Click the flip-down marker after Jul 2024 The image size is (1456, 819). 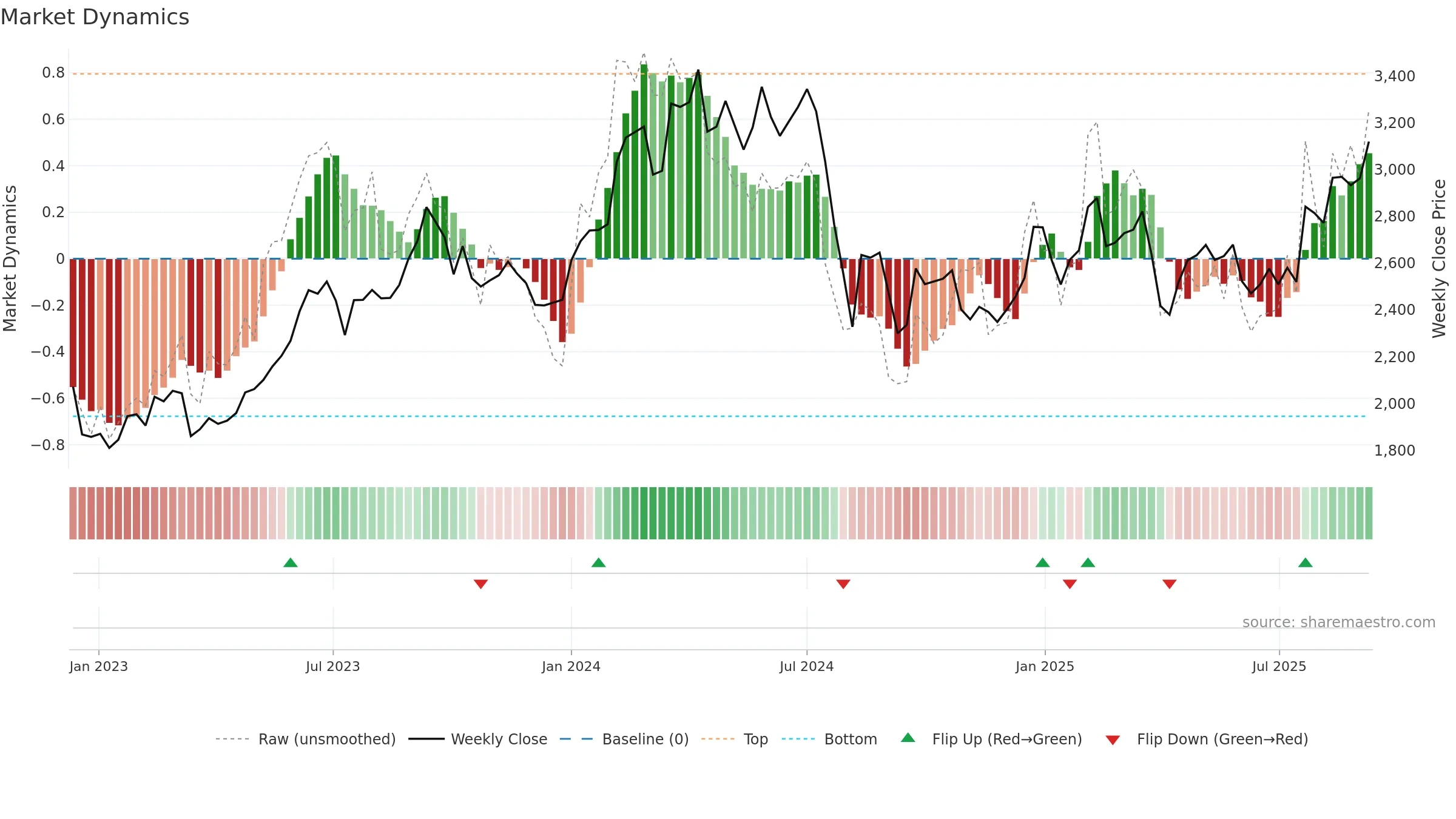coord(843,584)
